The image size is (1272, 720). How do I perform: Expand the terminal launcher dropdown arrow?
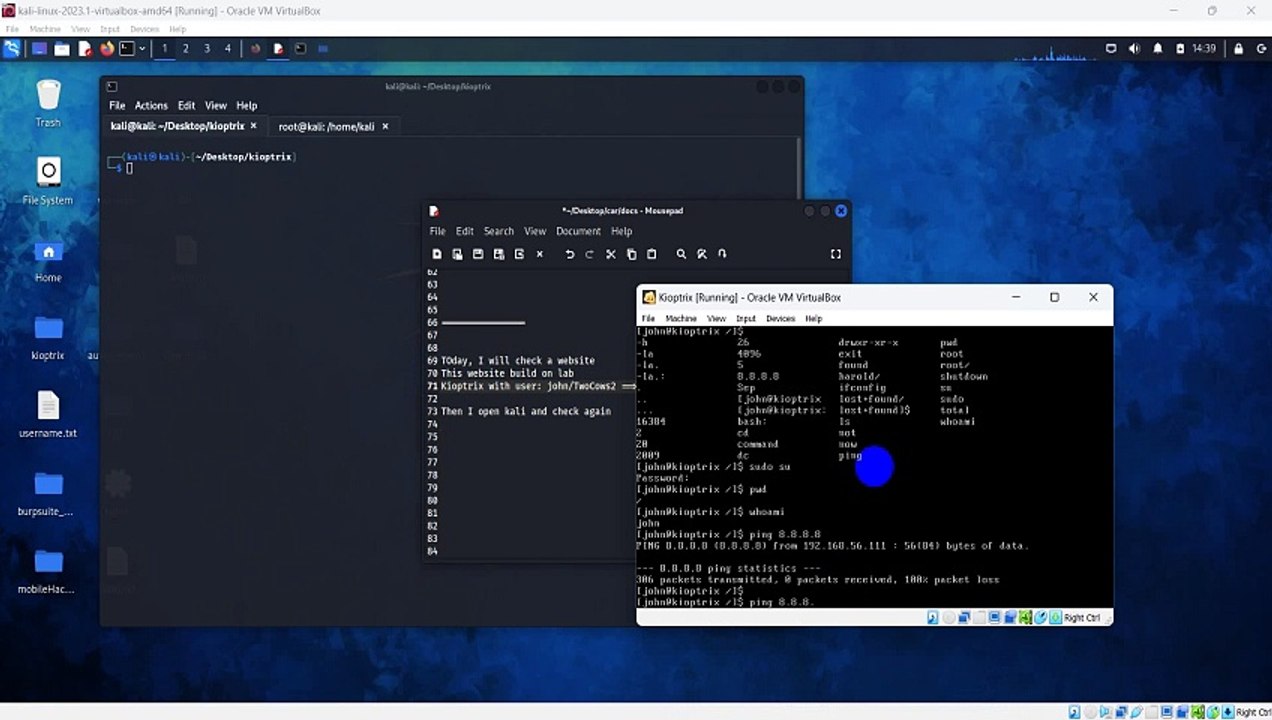point(142,48)
